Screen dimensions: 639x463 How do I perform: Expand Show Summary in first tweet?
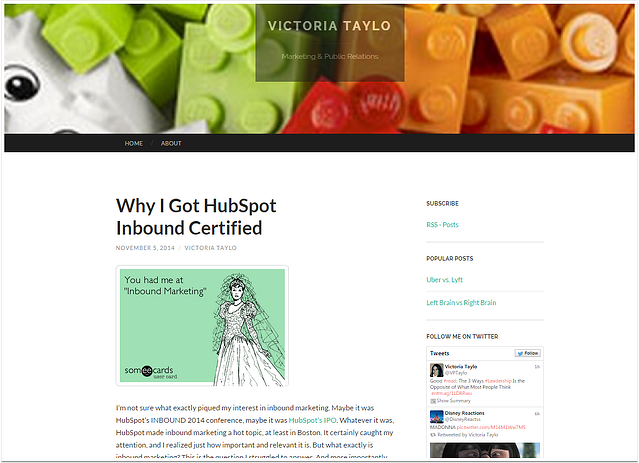(x=450, y=401)
